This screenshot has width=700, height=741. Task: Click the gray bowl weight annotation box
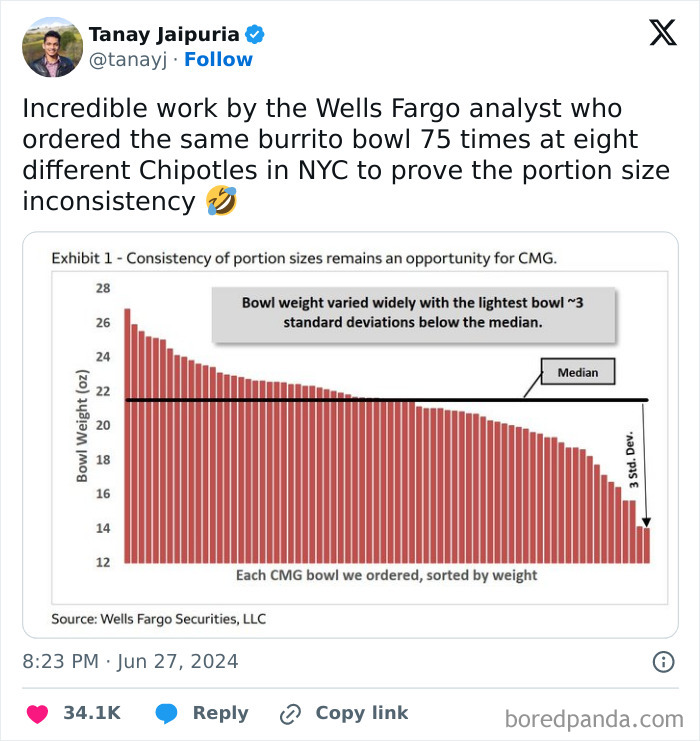click(x=412, y=313)
